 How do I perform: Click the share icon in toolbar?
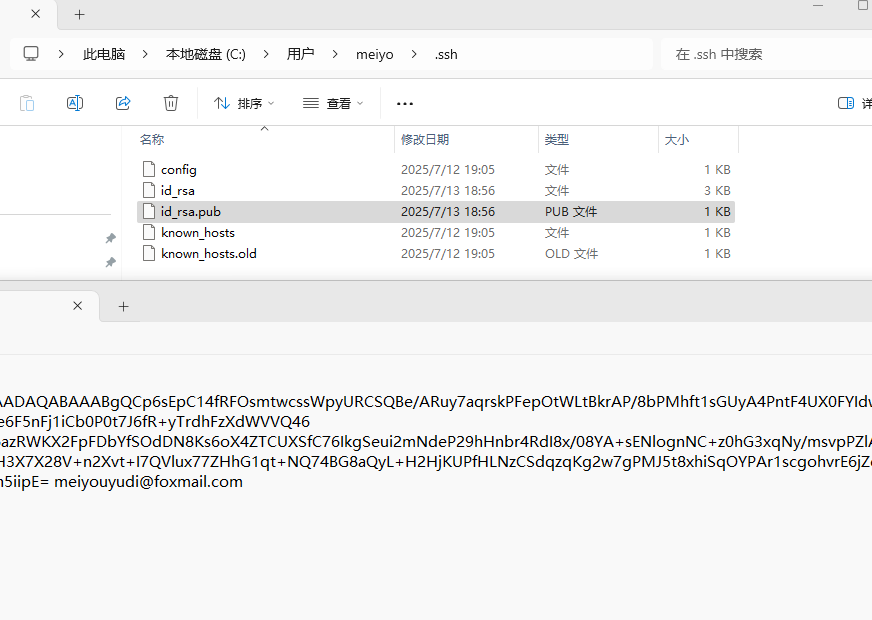tap(123, 103)
